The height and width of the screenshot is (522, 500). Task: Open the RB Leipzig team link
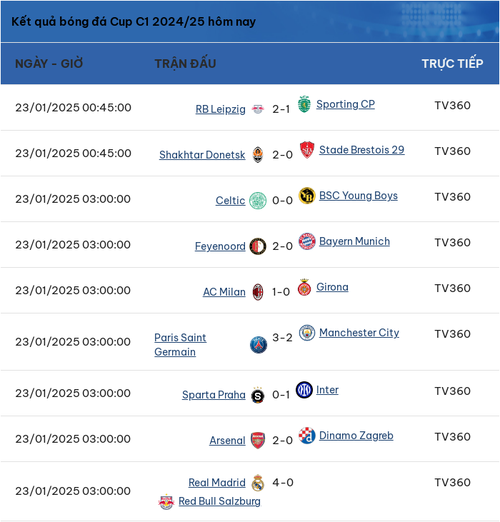220,109
